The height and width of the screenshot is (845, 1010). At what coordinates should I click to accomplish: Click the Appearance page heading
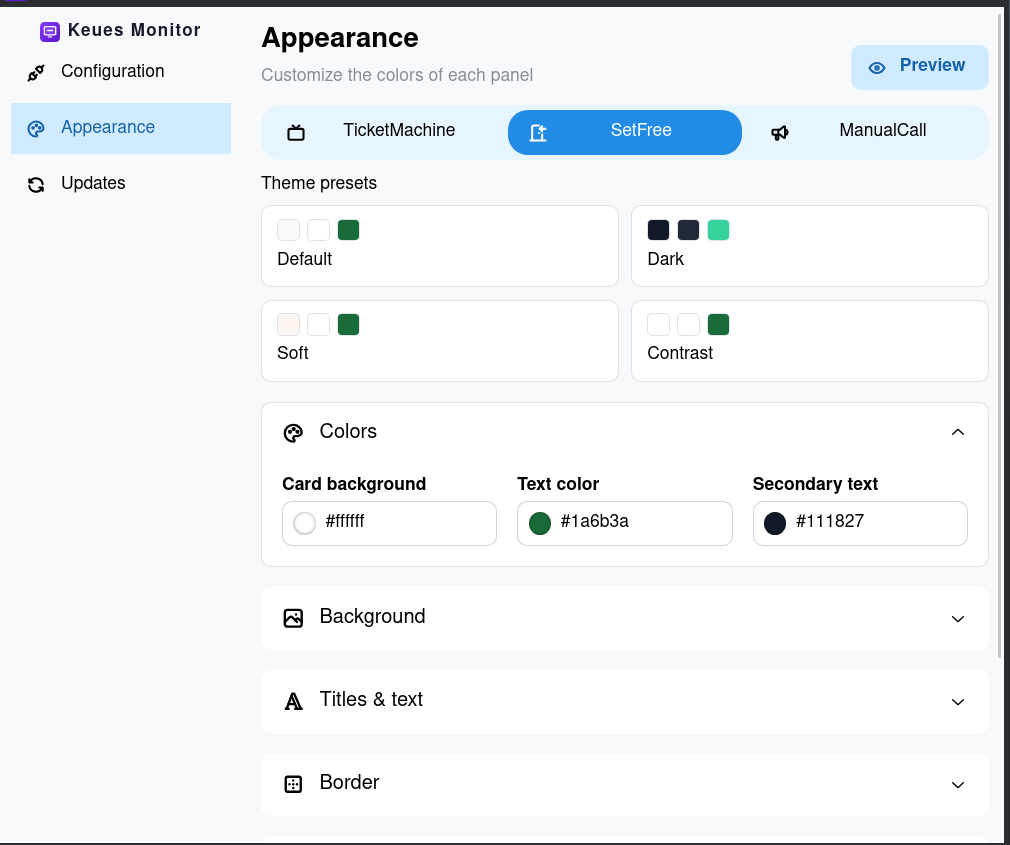coord(339,38)
